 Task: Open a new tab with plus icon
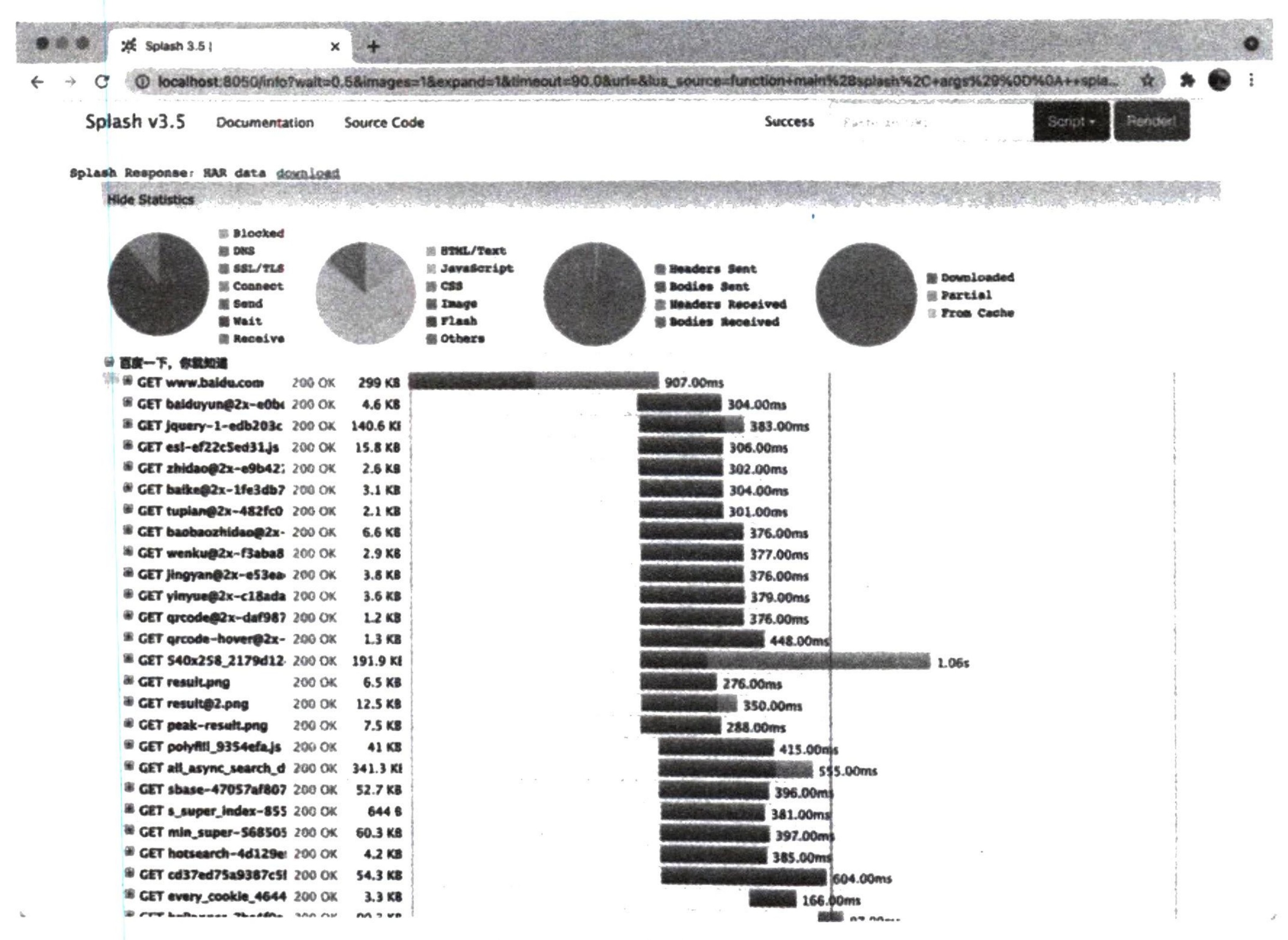(373, 46)
